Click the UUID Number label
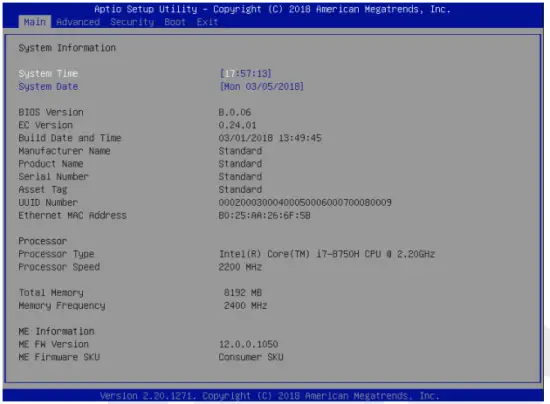This screenshot has height=404, width=550. [x=48, y=202]
